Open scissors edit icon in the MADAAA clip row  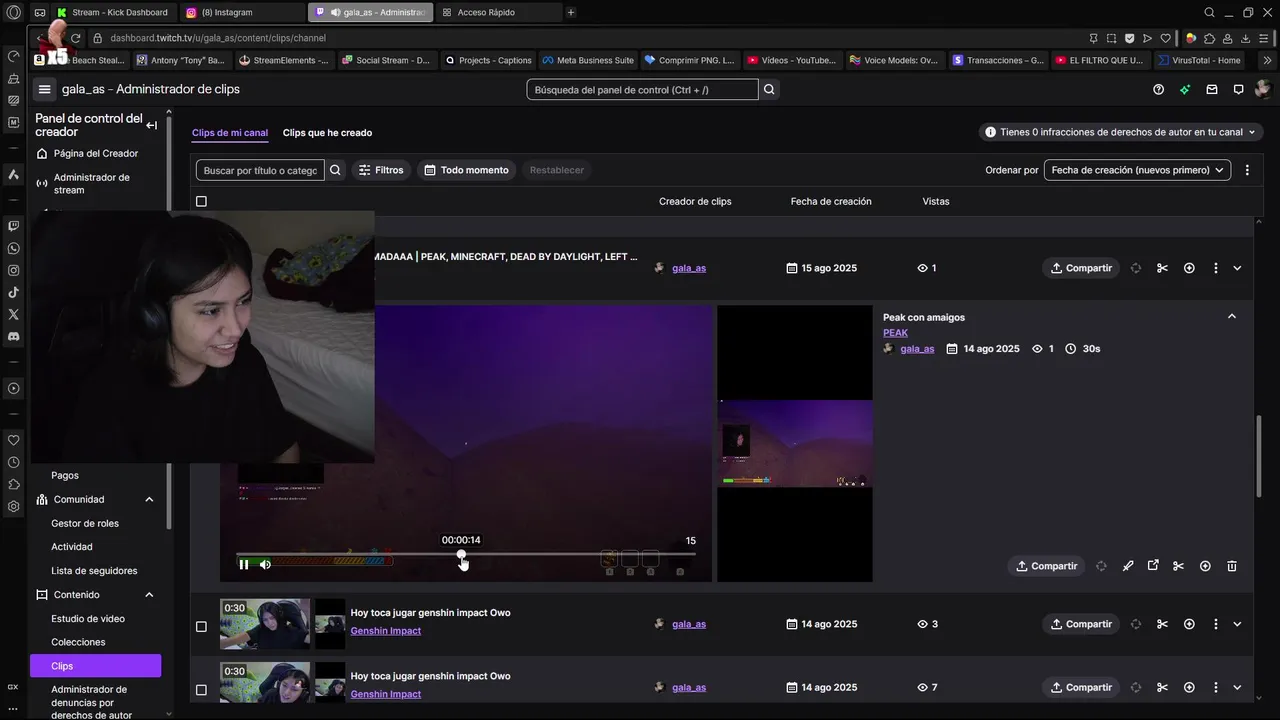click(x=1162, y=268)
